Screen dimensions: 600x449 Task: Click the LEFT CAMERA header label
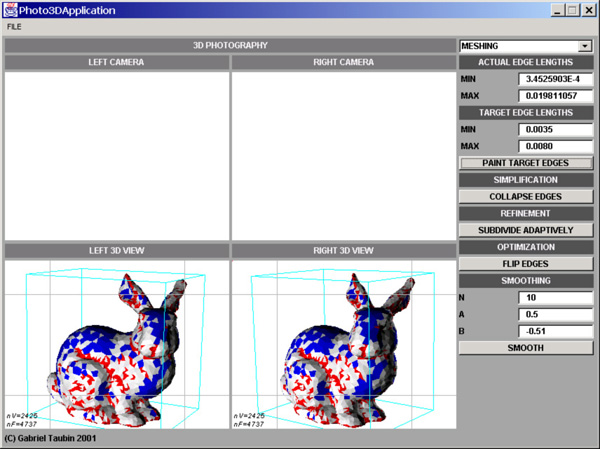[x=116, y=62]
